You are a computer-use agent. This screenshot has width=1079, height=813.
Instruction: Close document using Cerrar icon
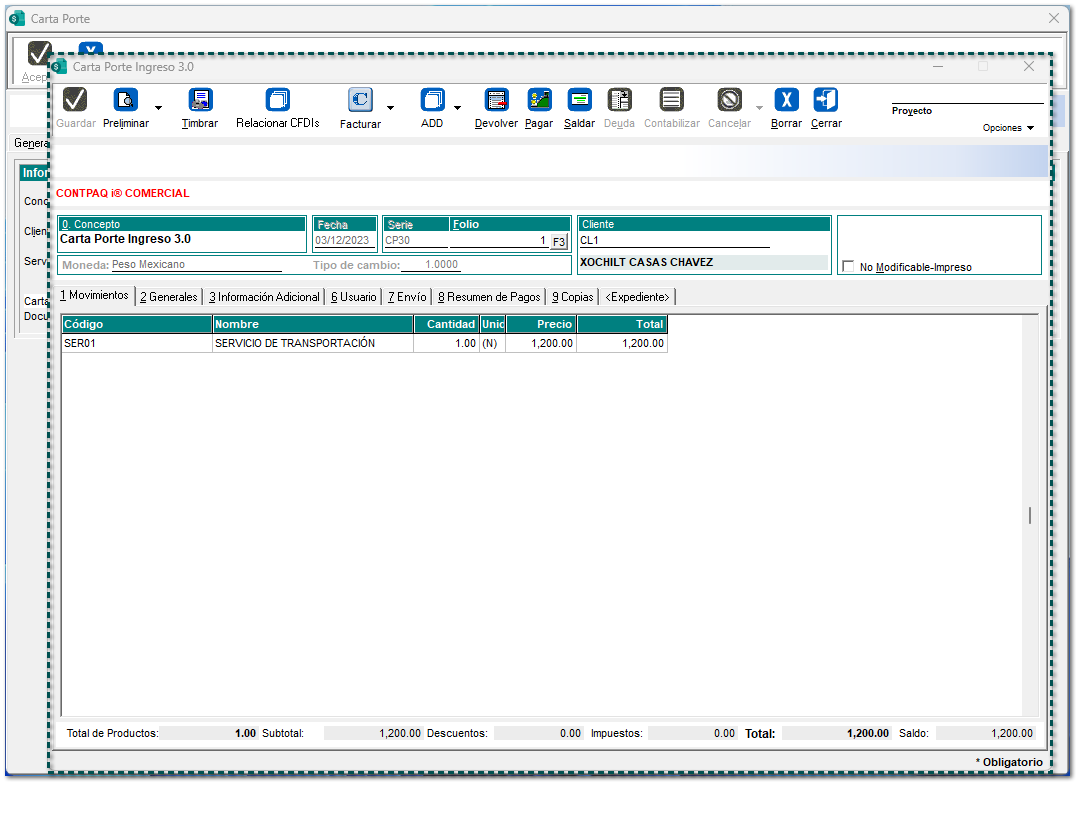(826, 101)
